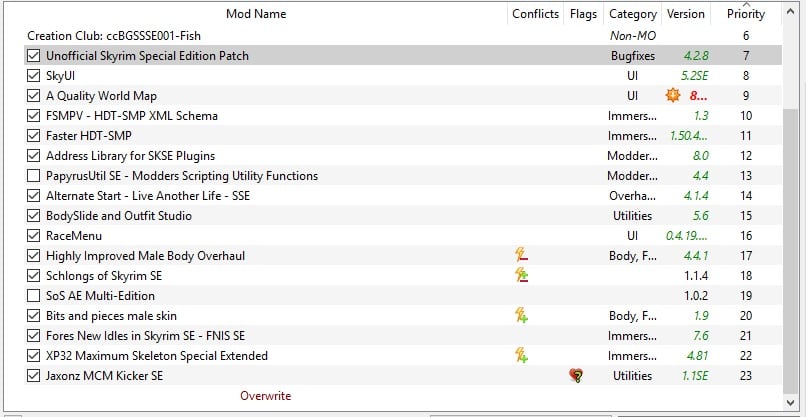
Task: Disable Unofficial Skyrim Special Edition Patch checkbox
Action: (33, 55)
